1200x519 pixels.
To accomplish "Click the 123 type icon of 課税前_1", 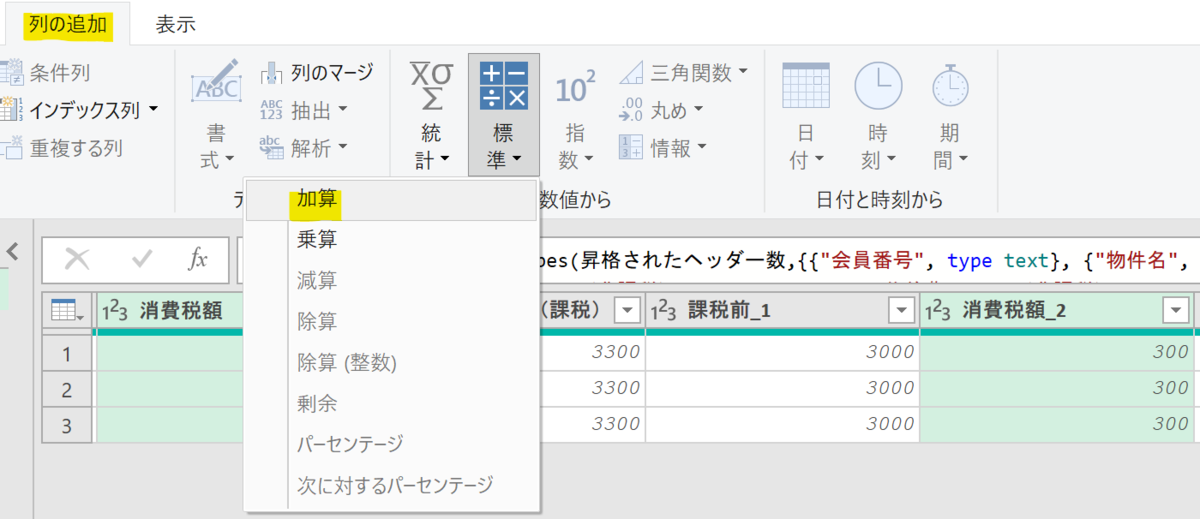I will [x=665, y=312].
